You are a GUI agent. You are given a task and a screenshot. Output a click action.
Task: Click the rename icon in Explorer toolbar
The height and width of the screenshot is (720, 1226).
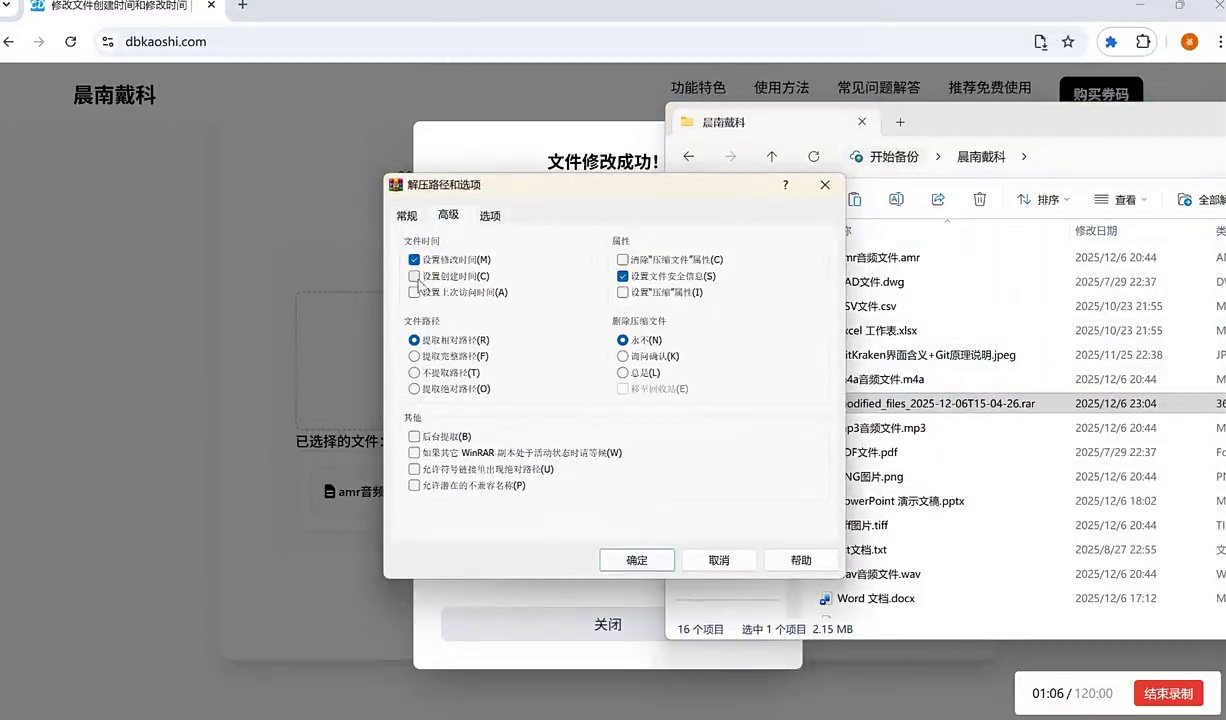896,200
